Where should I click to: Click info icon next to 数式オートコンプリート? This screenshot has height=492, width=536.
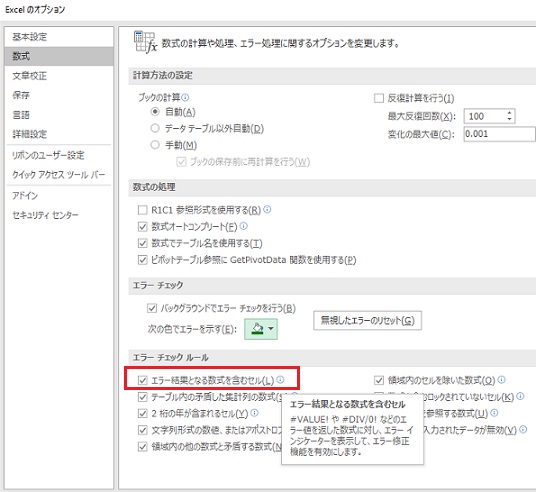coord(244,226)
